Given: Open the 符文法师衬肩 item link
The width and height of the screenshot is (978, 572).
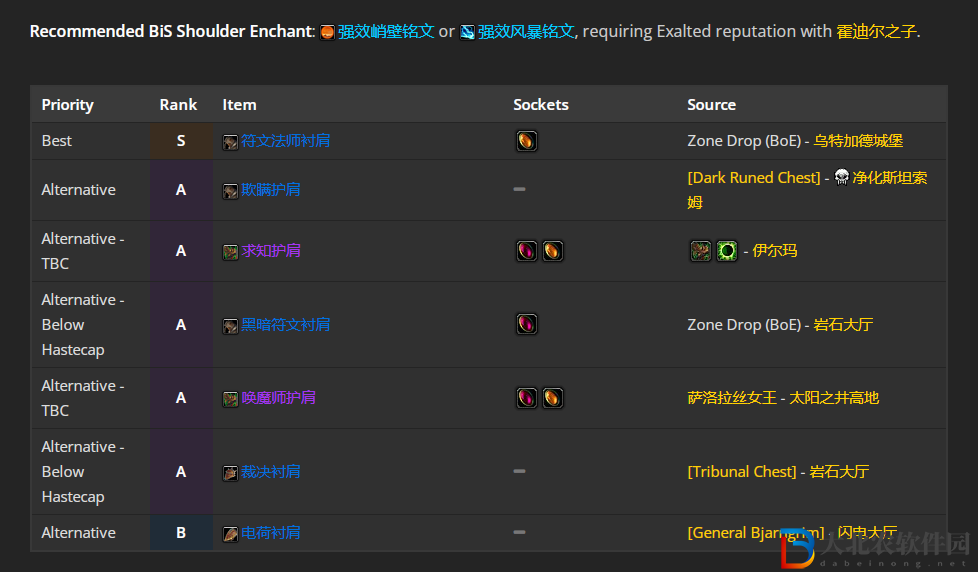Looking at the screenshot, I should 286,141.
